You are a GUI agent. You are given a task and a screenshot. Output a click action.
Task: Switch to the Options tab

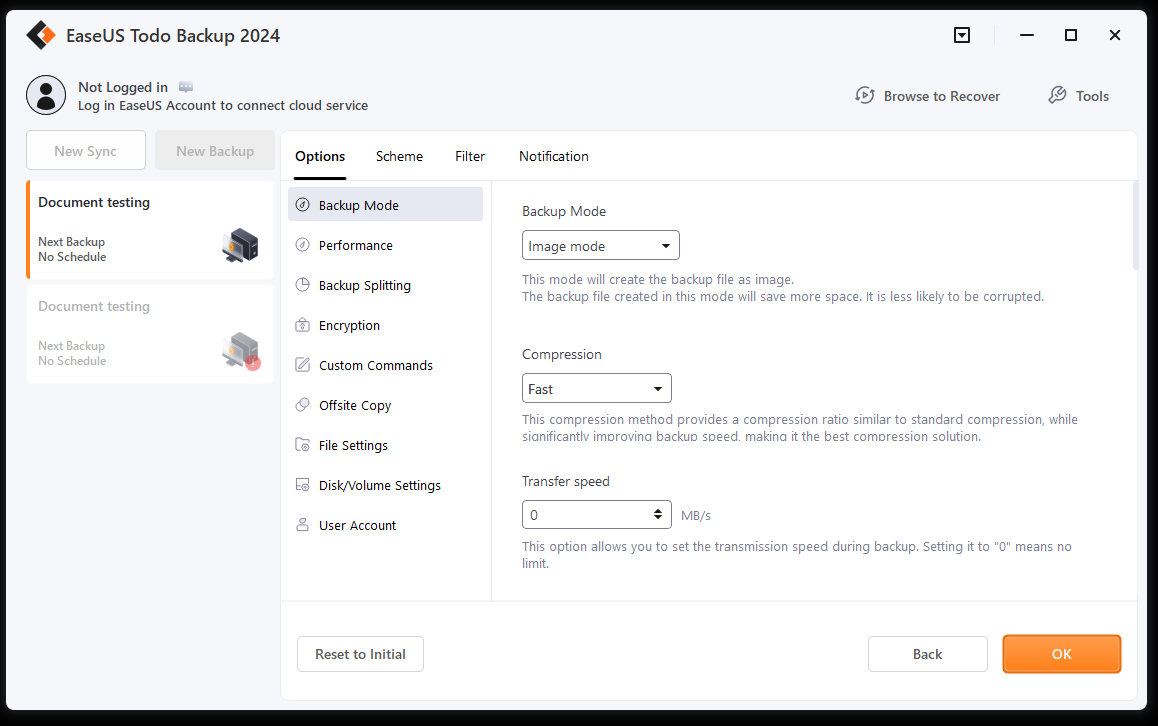[320, 156]
